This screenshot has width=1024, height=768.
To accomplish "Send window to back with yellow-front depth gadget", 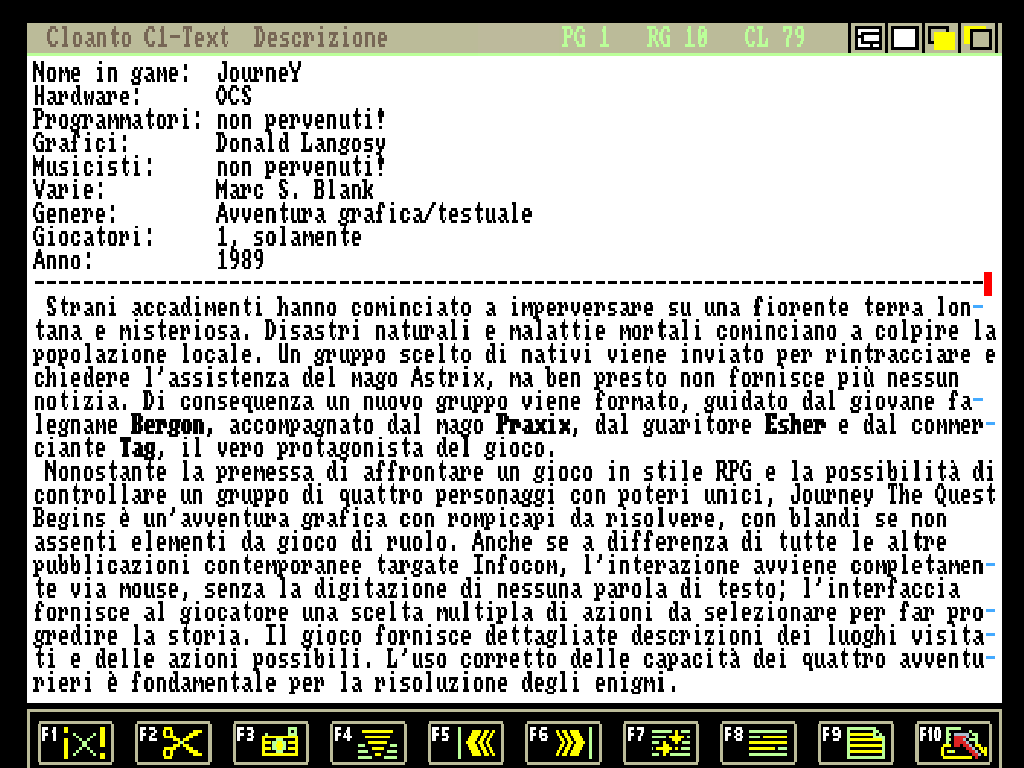I will click(942, 39).
